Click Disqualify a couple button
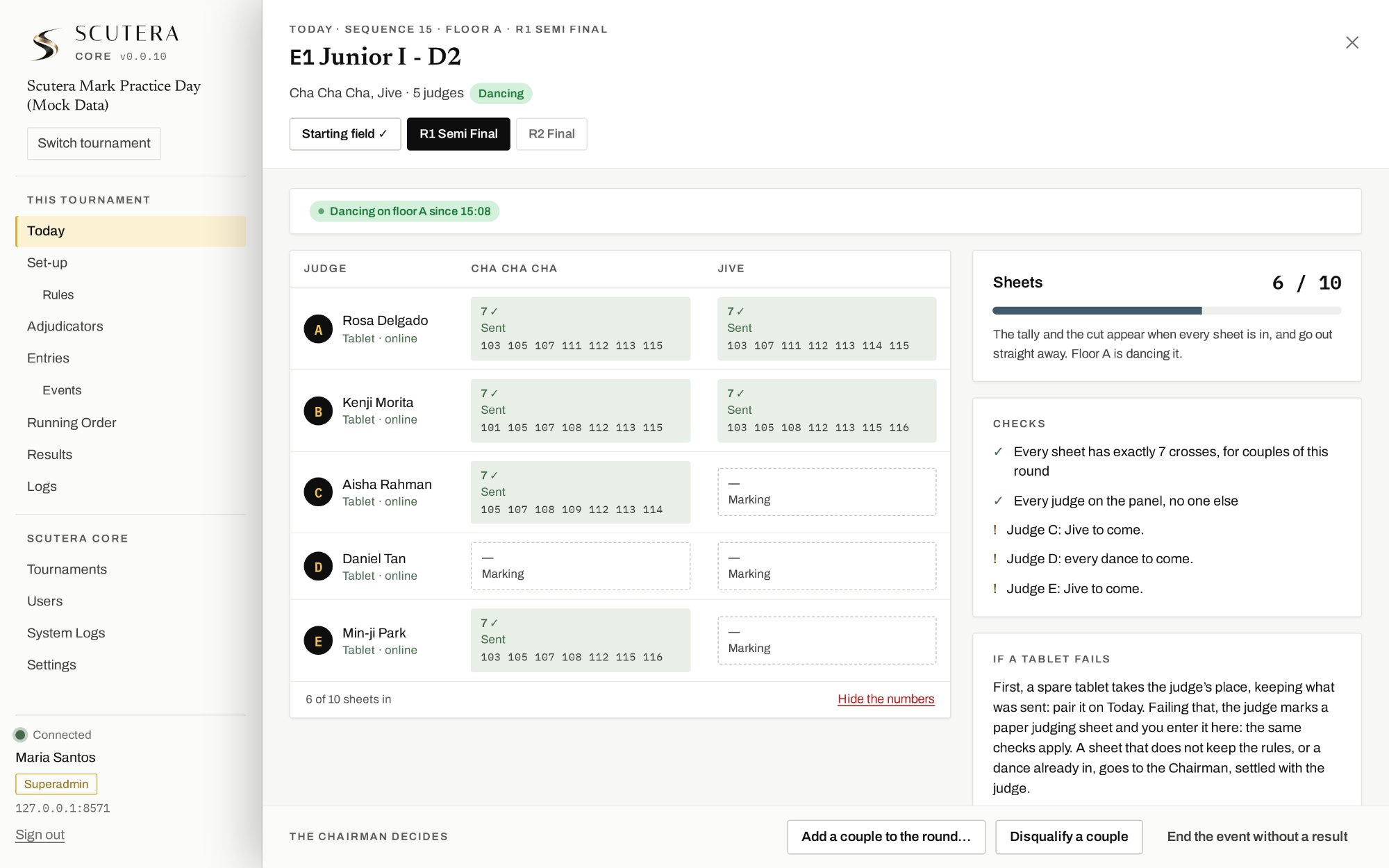 [1069, 837]
